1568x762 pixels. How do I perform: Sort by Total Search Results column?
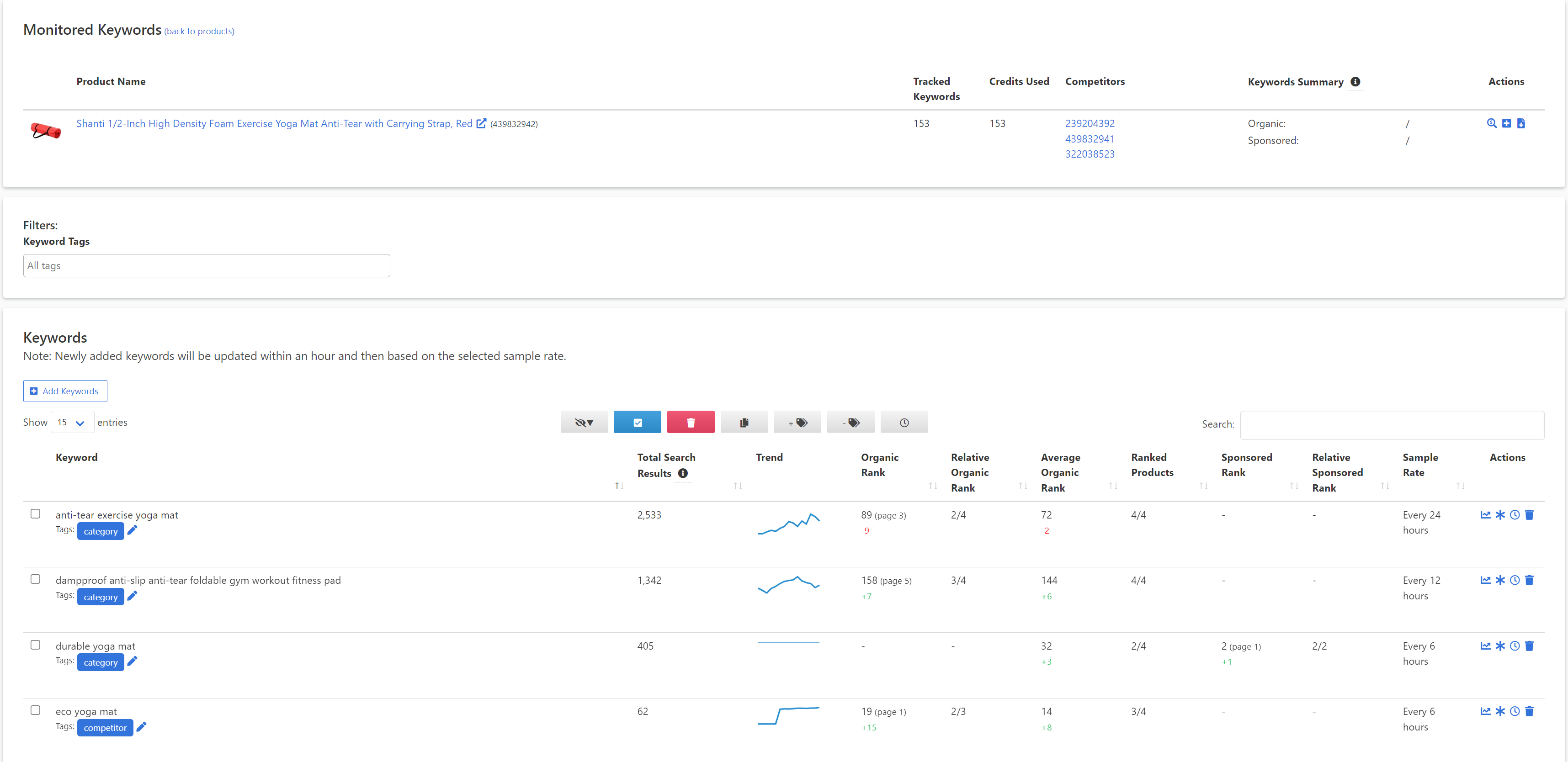pyautogui.click(x=666, y=465)
